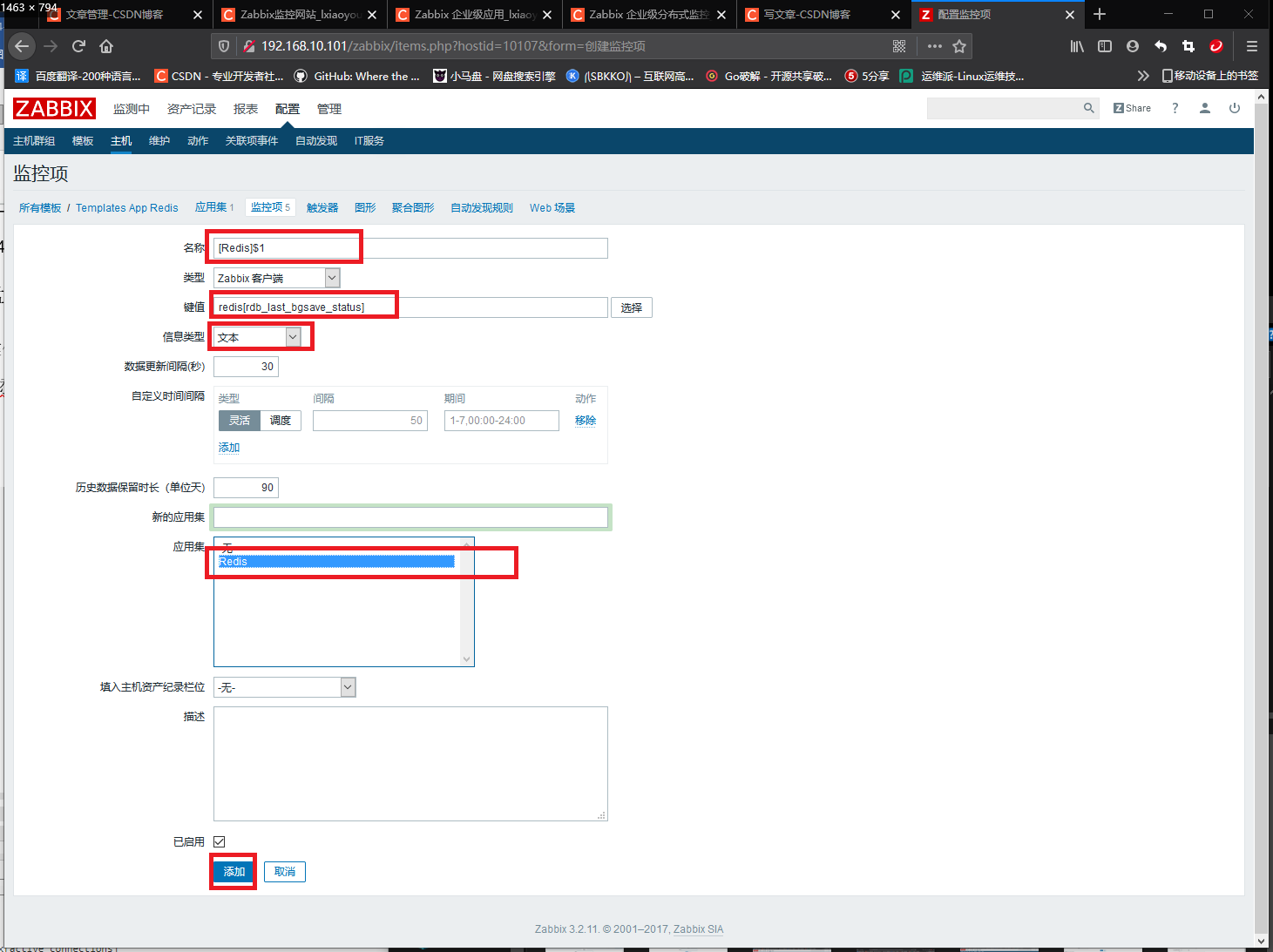Go to 主机群组 submenu

tap(34, 141)
